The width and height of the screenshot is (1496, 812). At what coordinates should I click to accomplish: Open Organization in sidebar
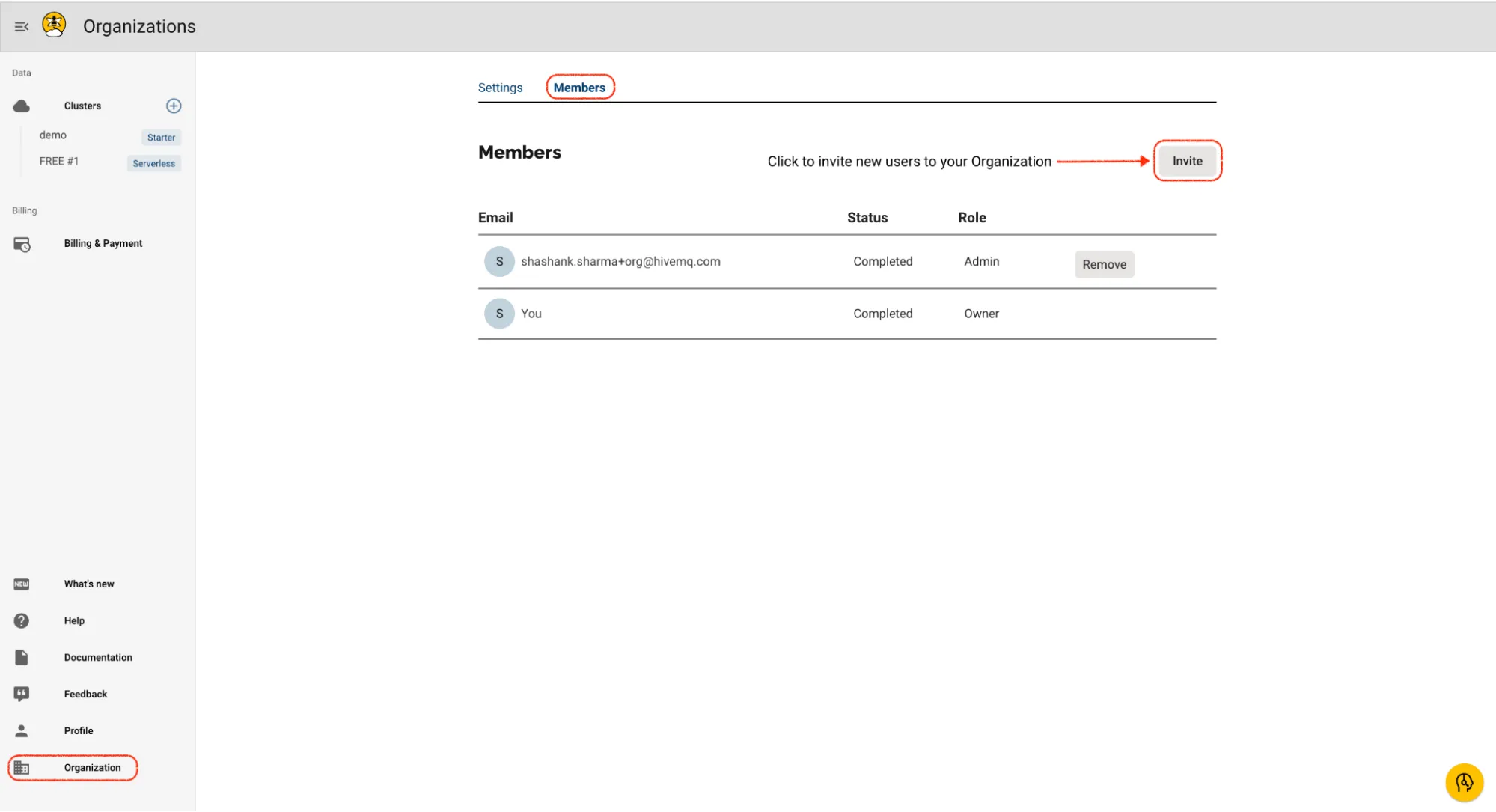(92, 767)
